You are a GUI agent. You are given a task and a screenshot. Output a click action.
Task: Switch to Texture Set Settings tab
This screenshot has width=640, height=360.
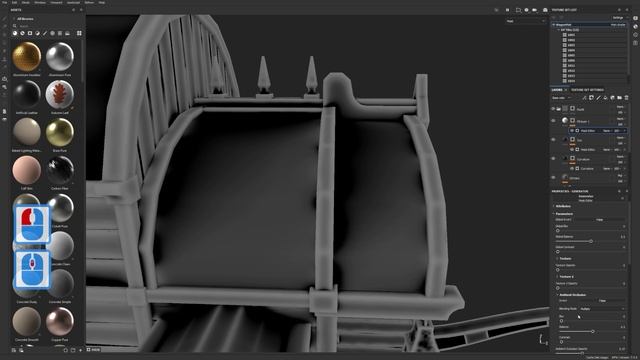(587, 90)
